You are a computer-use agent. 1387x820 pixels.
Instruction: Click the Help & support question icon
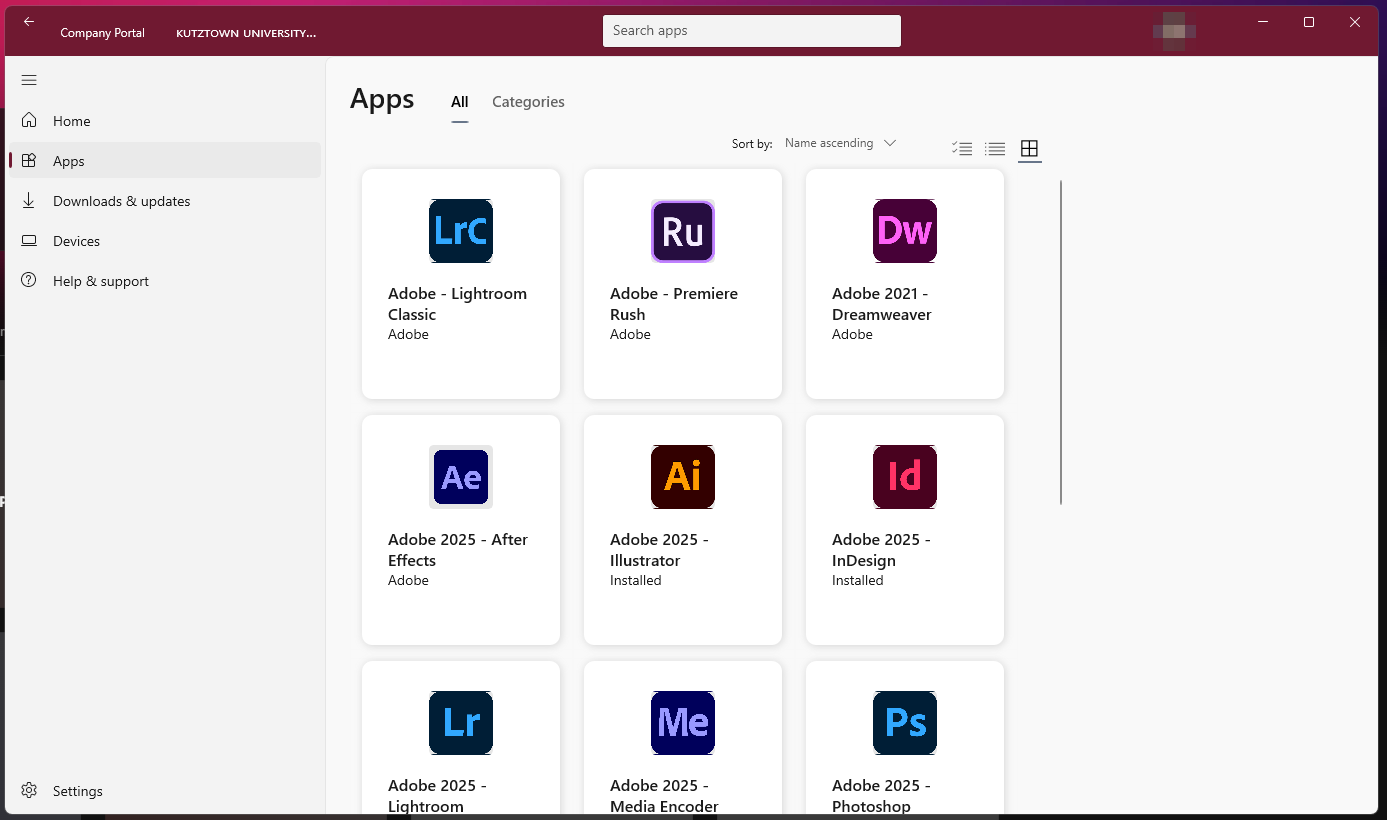click(29, 280)
